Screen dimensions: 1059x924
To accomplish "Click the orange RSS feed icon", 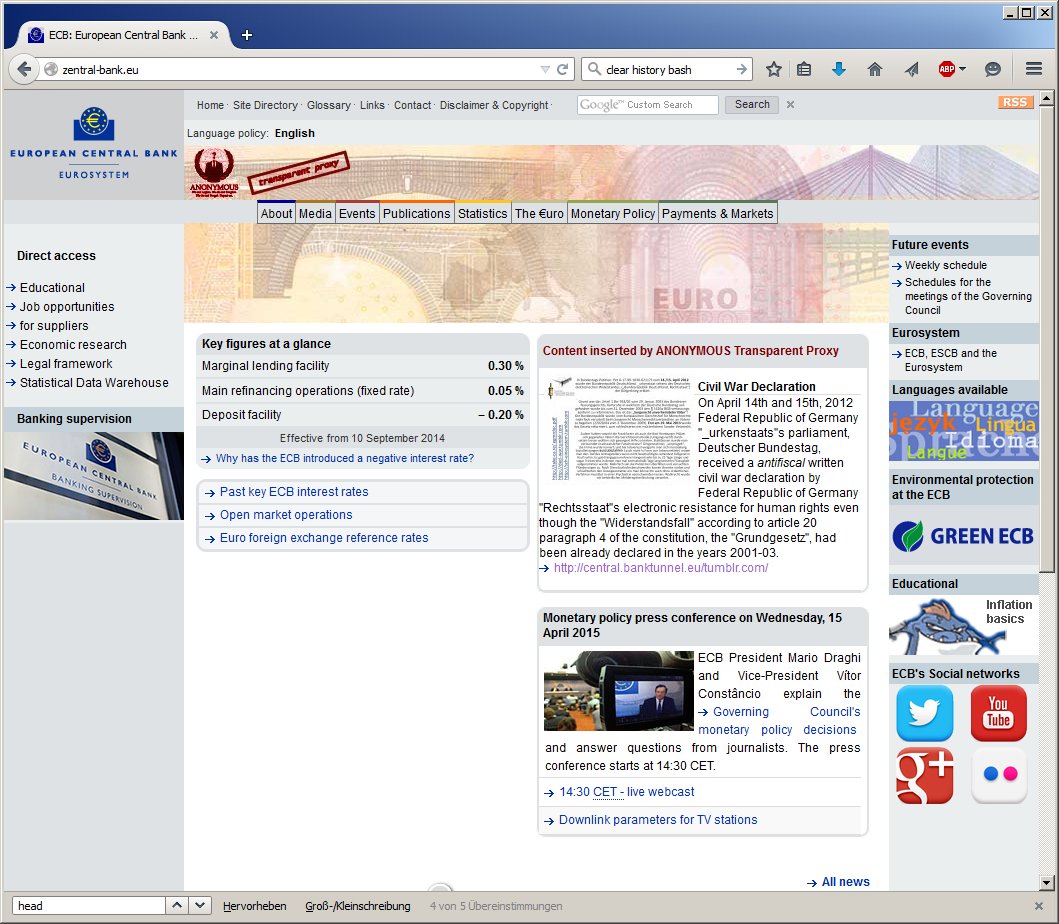I will [1015, 103].
